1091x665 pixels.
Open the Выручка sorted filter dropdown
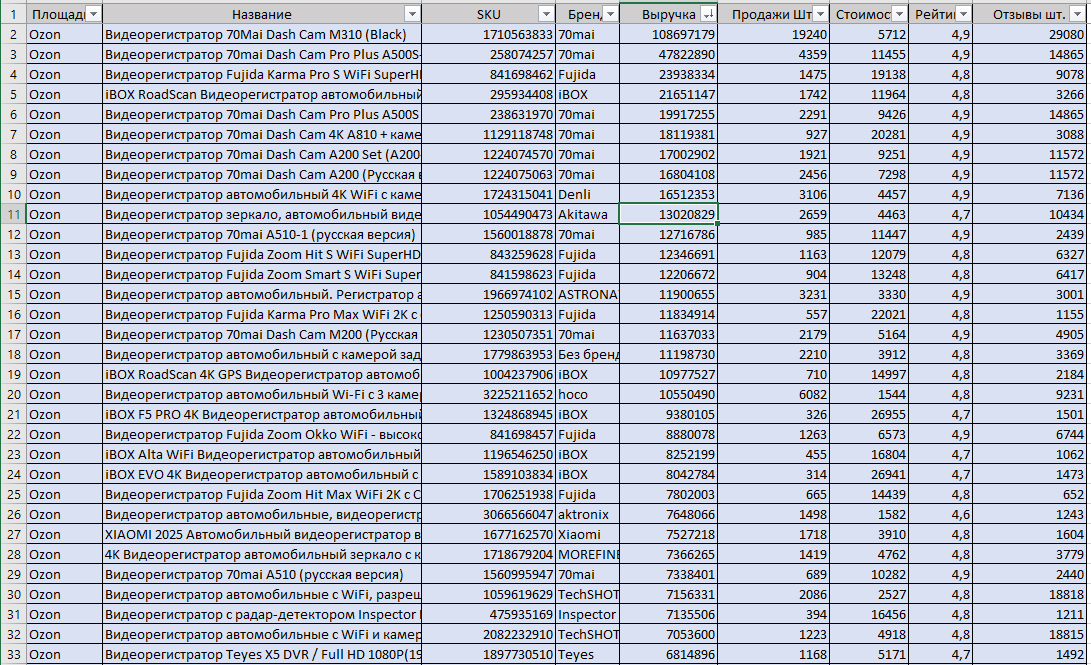[x=708, y=14]
